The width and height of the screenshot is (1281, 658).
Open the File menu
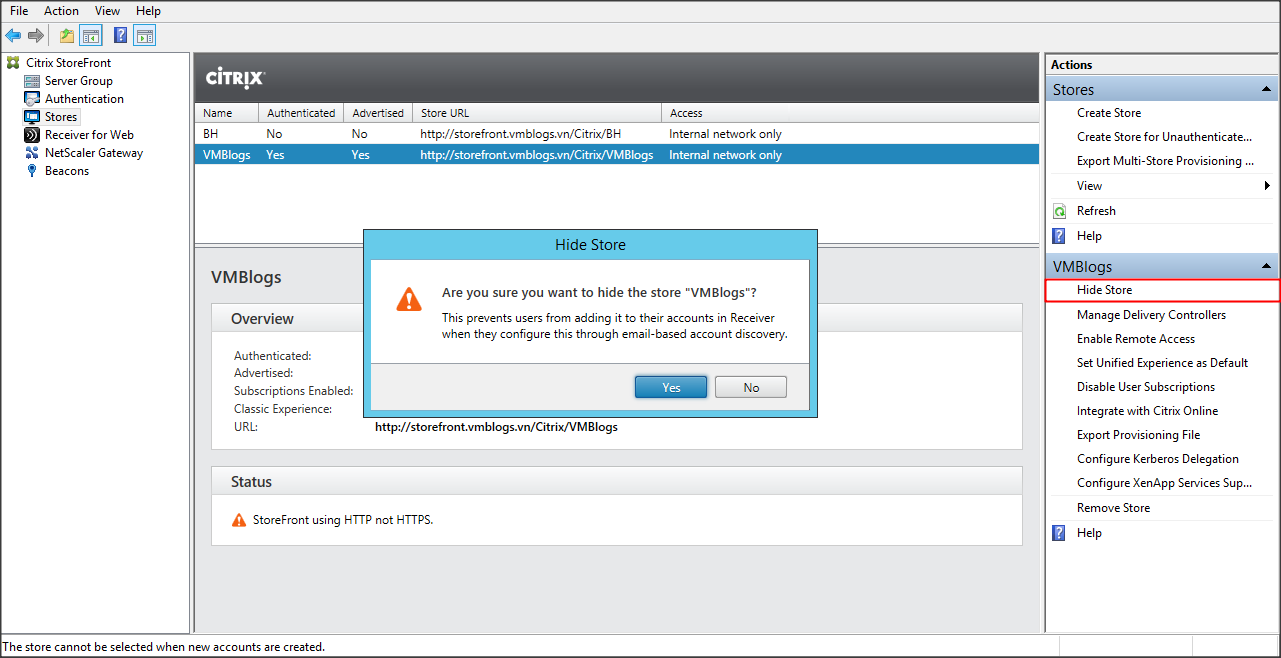[19, 11]
